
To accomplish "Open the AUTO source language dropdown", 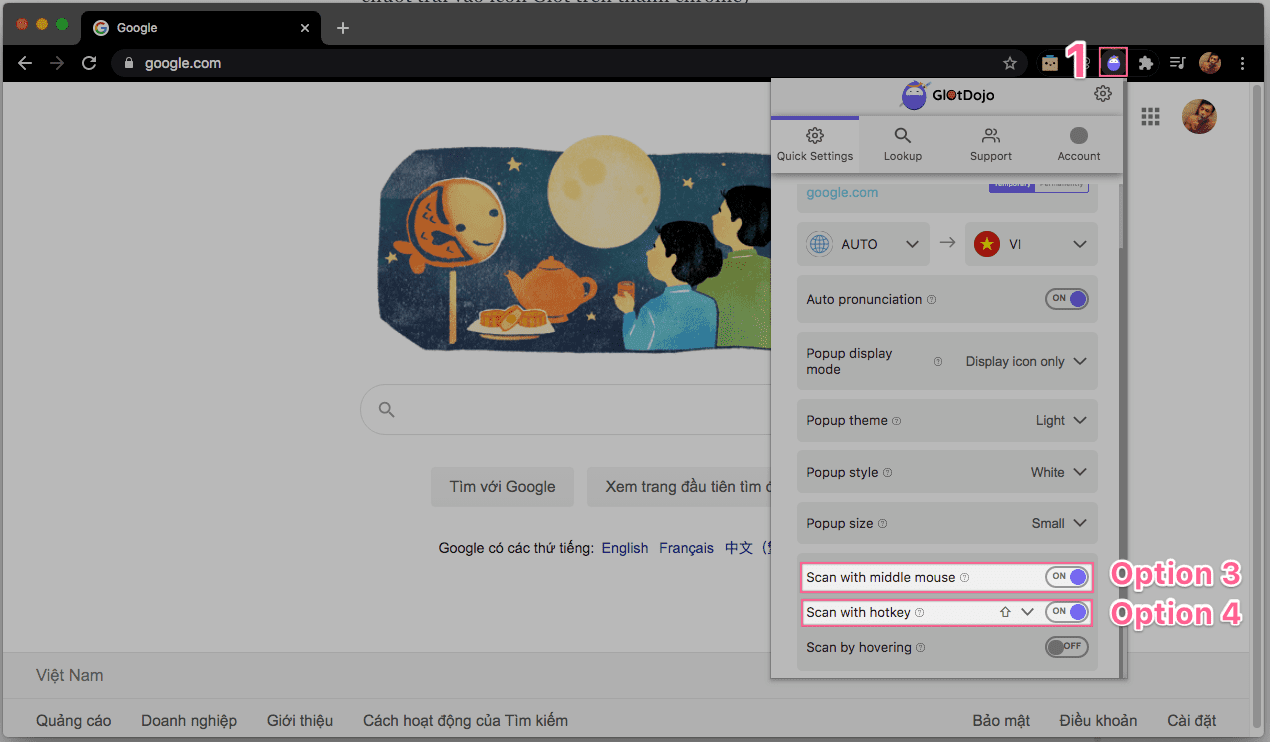I will tap(863, 244).
